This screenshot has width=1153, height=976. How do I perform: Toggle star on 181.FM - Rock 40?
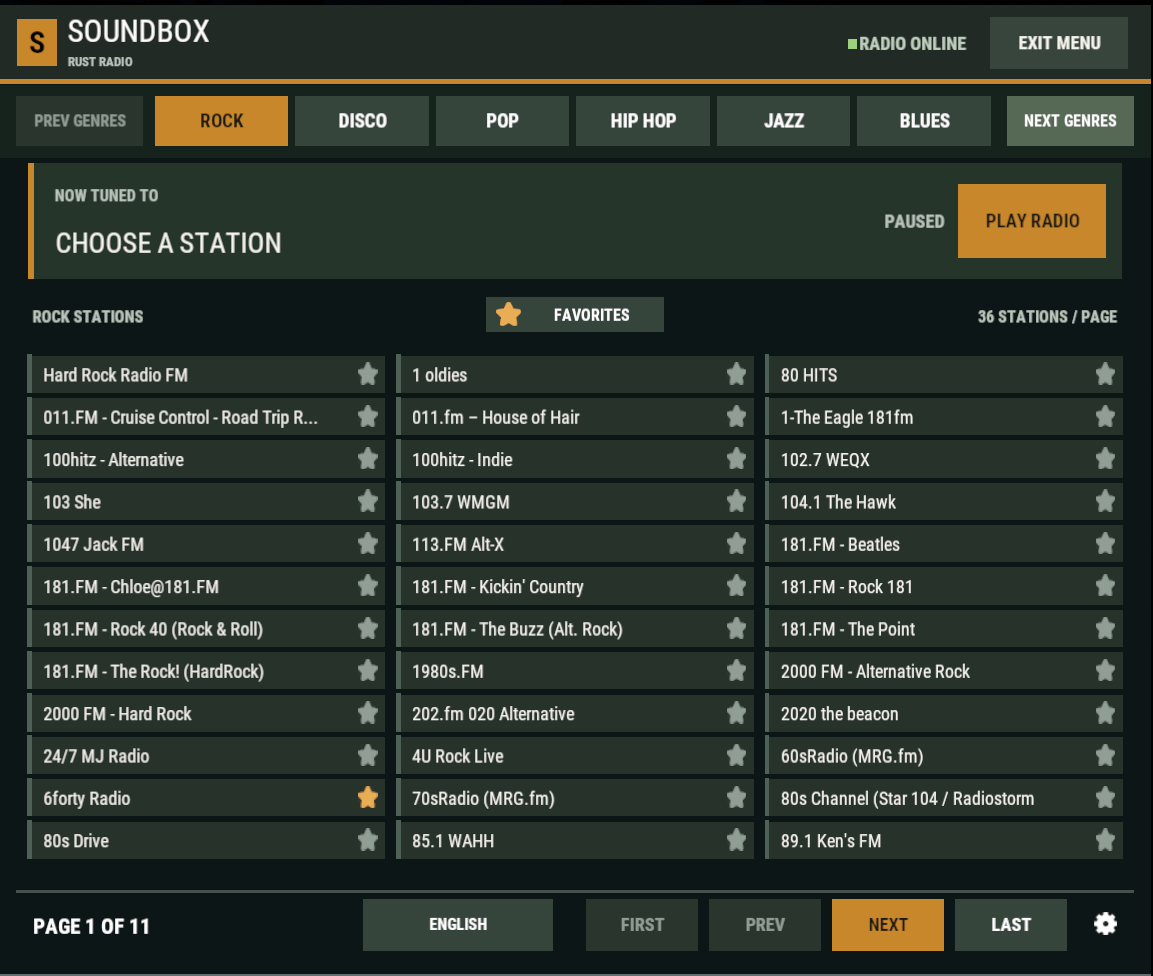pos(368,628)
